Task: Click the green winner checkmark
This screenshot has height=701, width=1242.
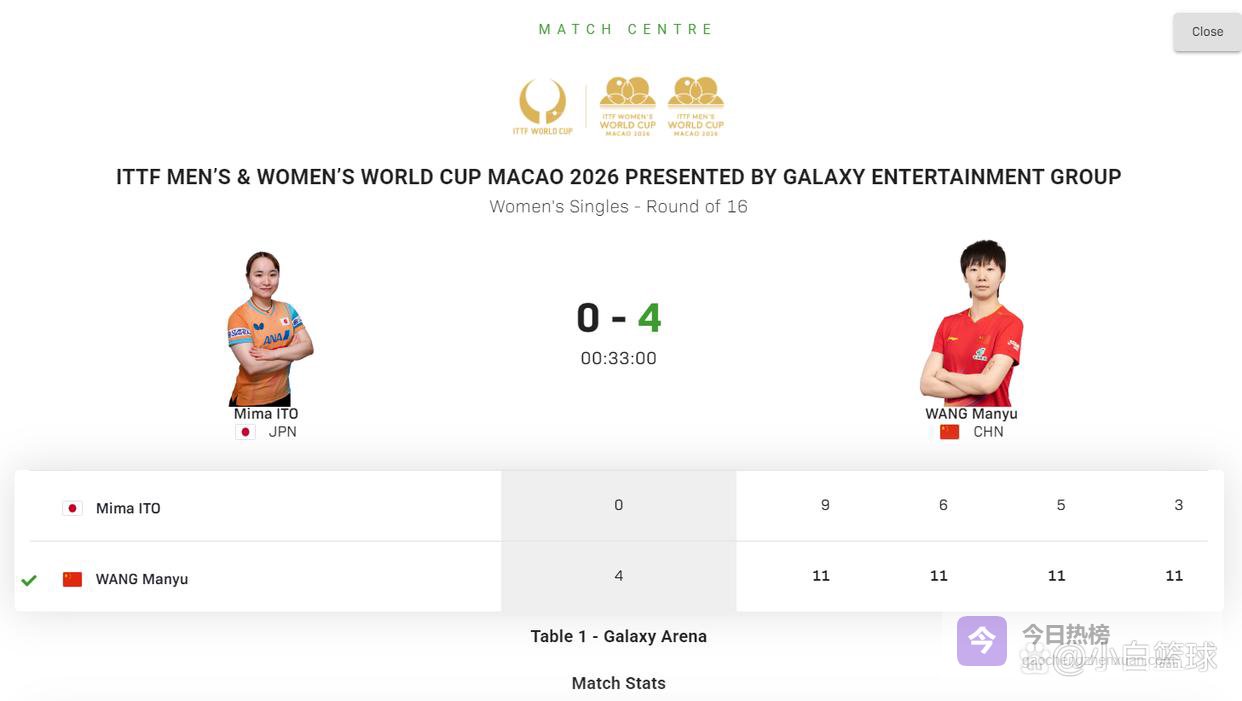Action: (x=29, y=580)
